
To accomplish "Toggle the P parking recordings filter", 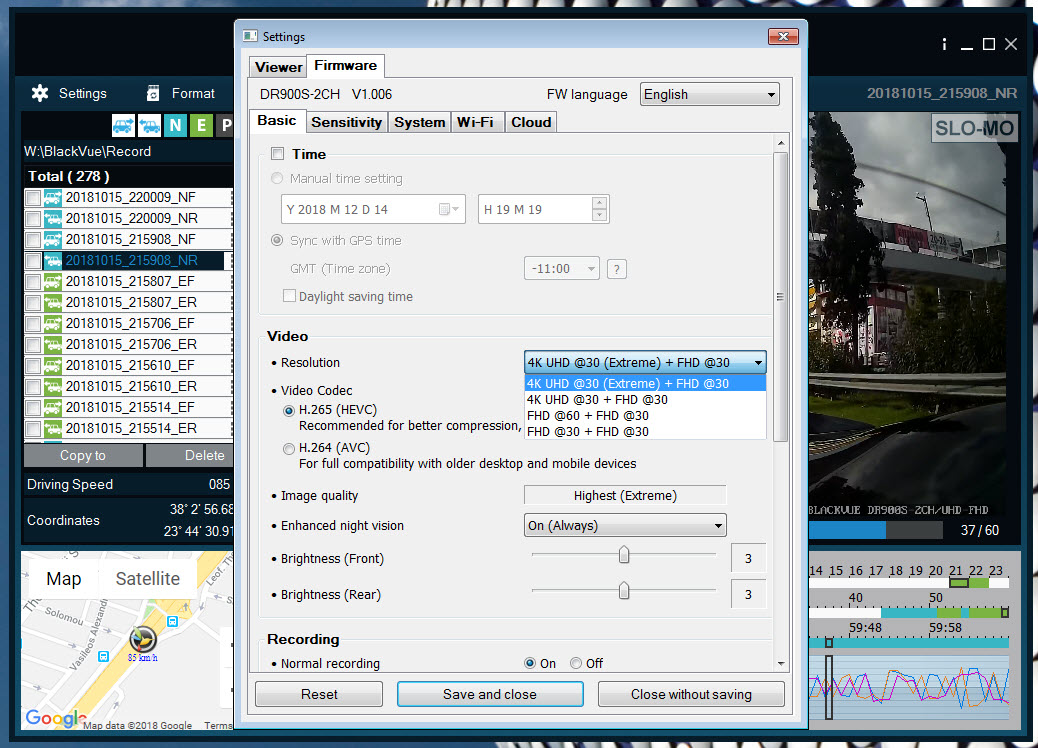I will [225, 125].
